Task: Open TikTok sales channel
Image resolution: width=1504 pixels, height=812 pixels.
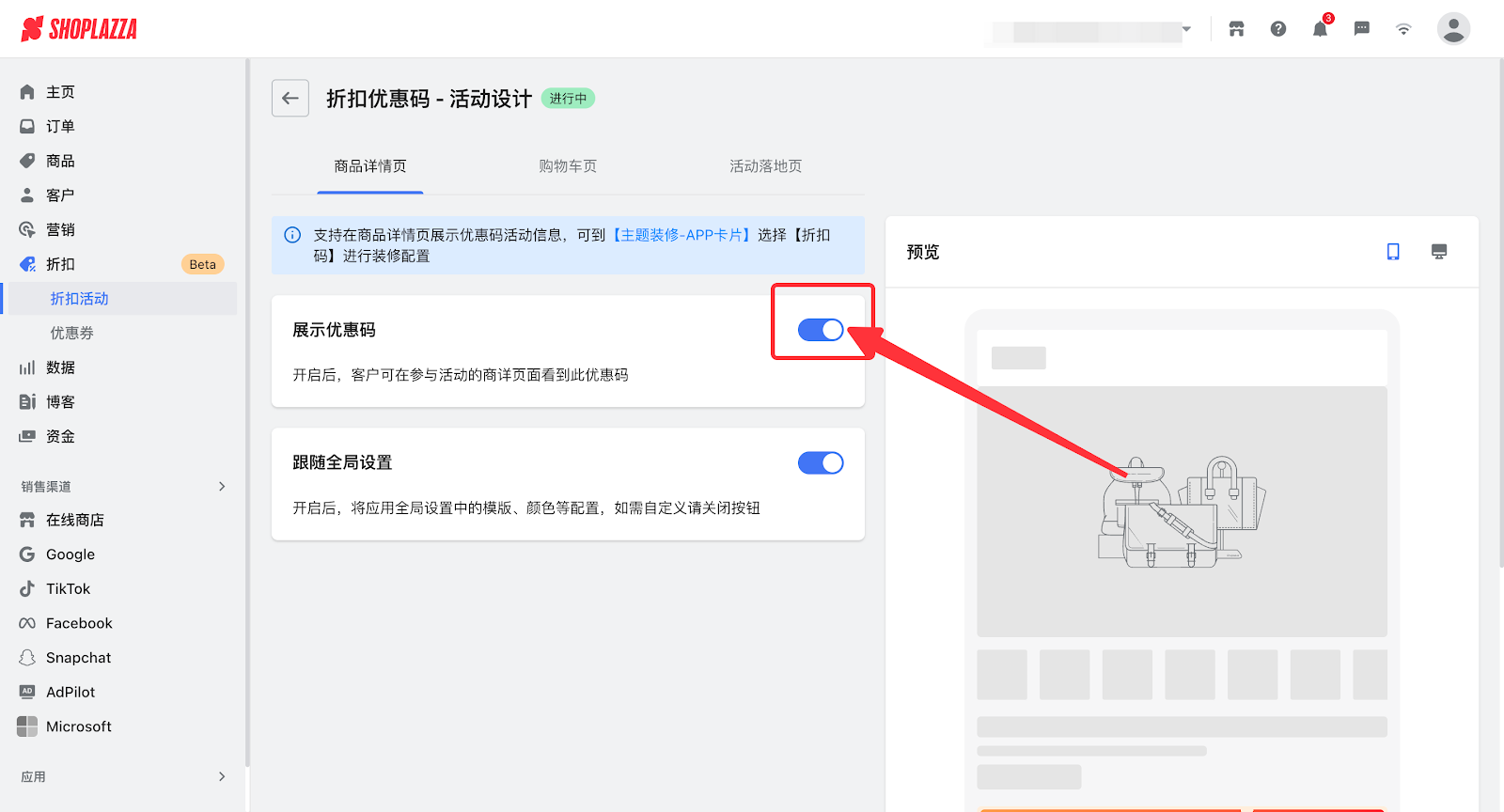Action: click(x=68, y=589)
